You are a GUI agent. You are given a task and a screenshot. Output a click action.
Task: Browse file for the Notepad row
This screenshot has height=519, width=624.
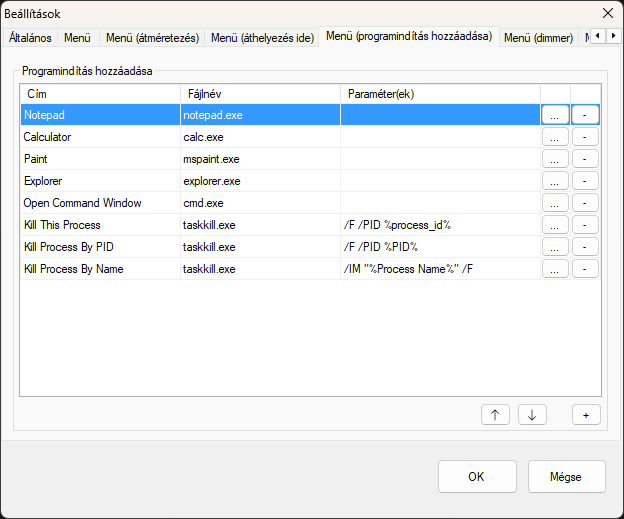click(x=555, y=115)
